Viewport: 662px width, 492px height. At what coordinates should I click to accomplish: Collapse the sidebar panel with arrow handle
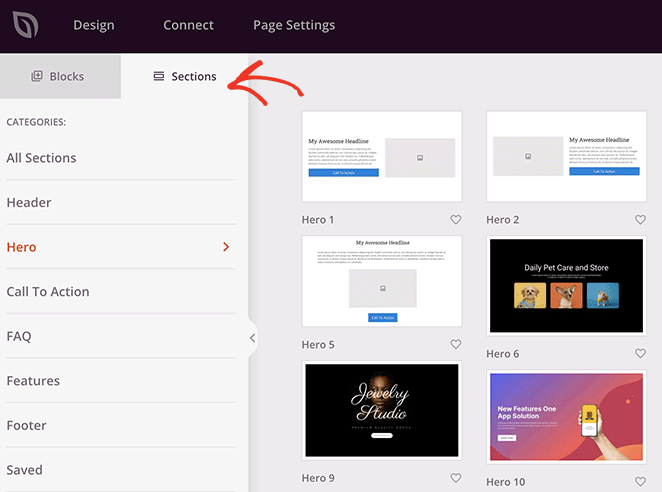(252, 338)
